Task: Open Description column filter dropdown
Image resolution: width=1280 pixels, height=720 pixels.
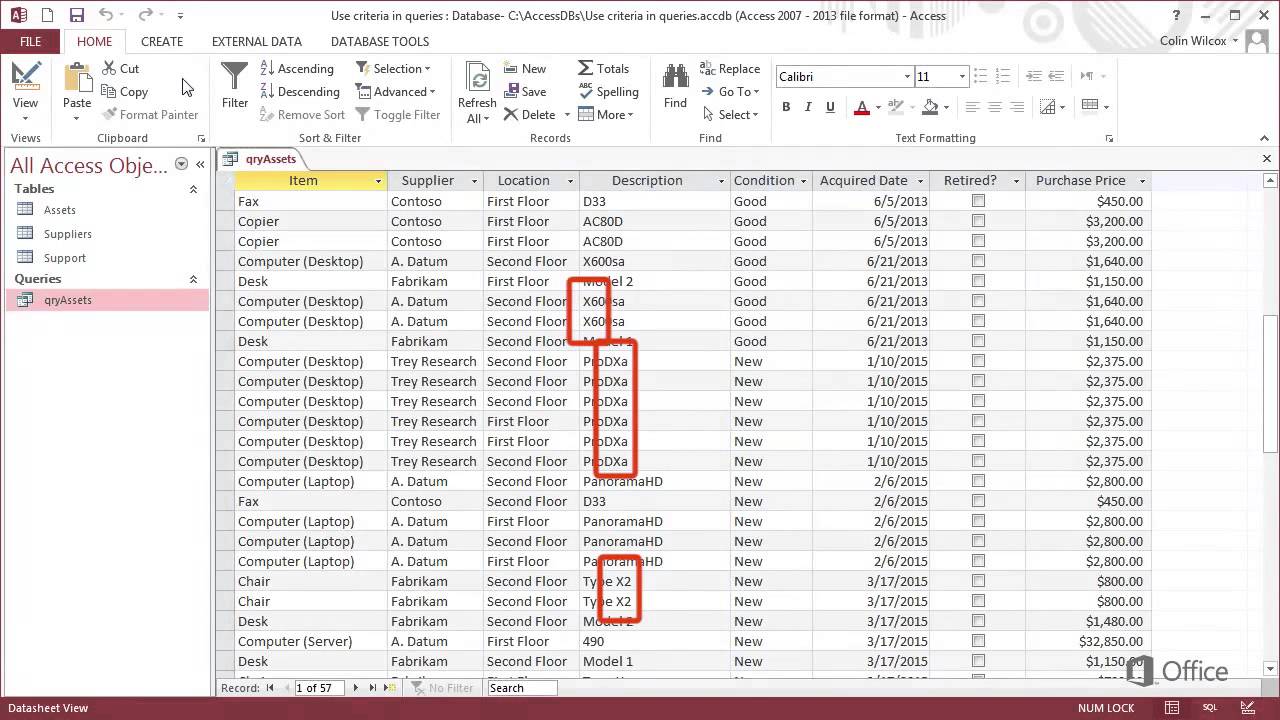Action: pos(721,181)
